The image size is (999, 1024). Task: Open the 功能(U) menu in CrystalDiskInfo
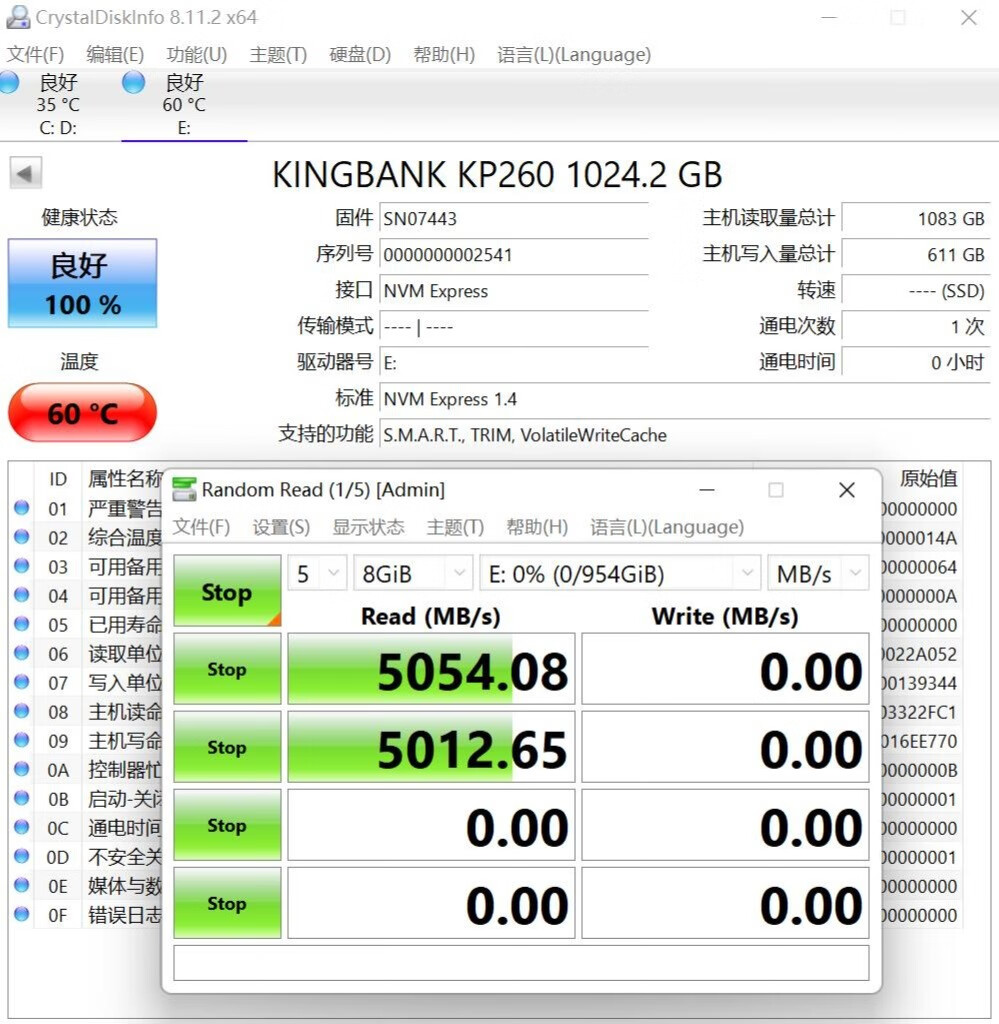point(196,55)
